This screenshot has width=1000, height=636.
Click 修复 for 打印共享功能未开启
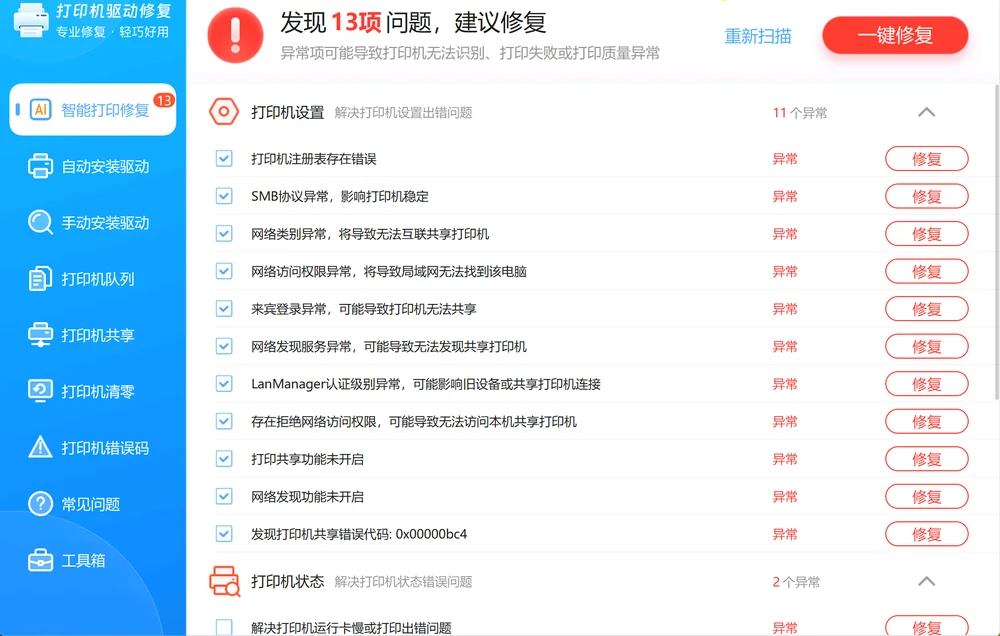(927, 459)
